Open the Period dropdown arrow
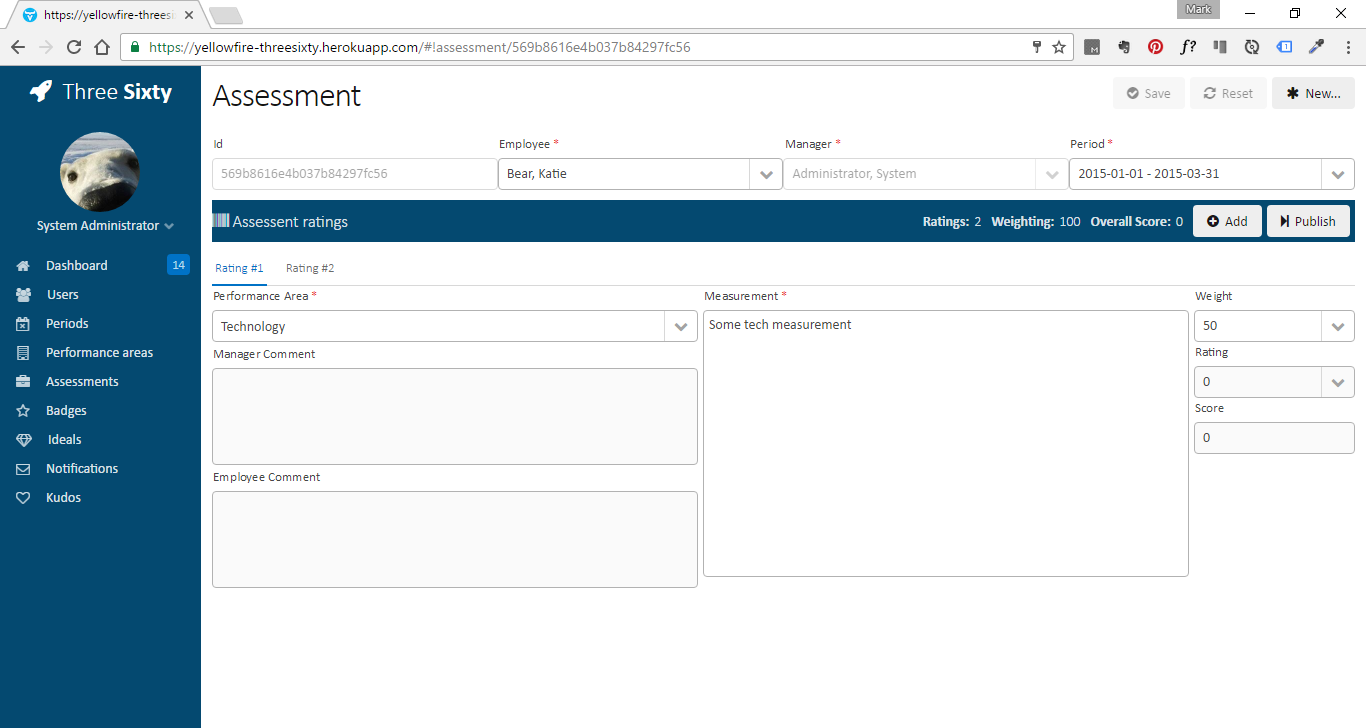The height and width of the screenshot is (728, 1366). [x=1338, y=174]
